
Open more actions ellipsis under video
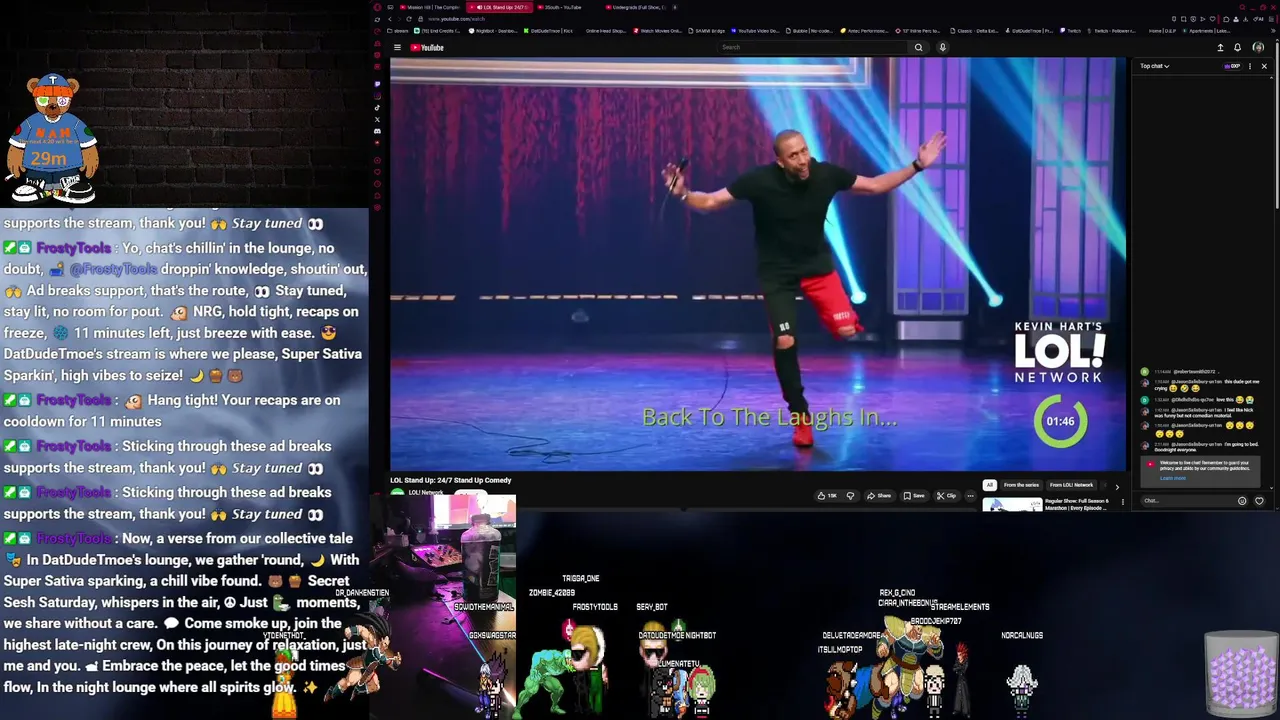coord(970,496)
